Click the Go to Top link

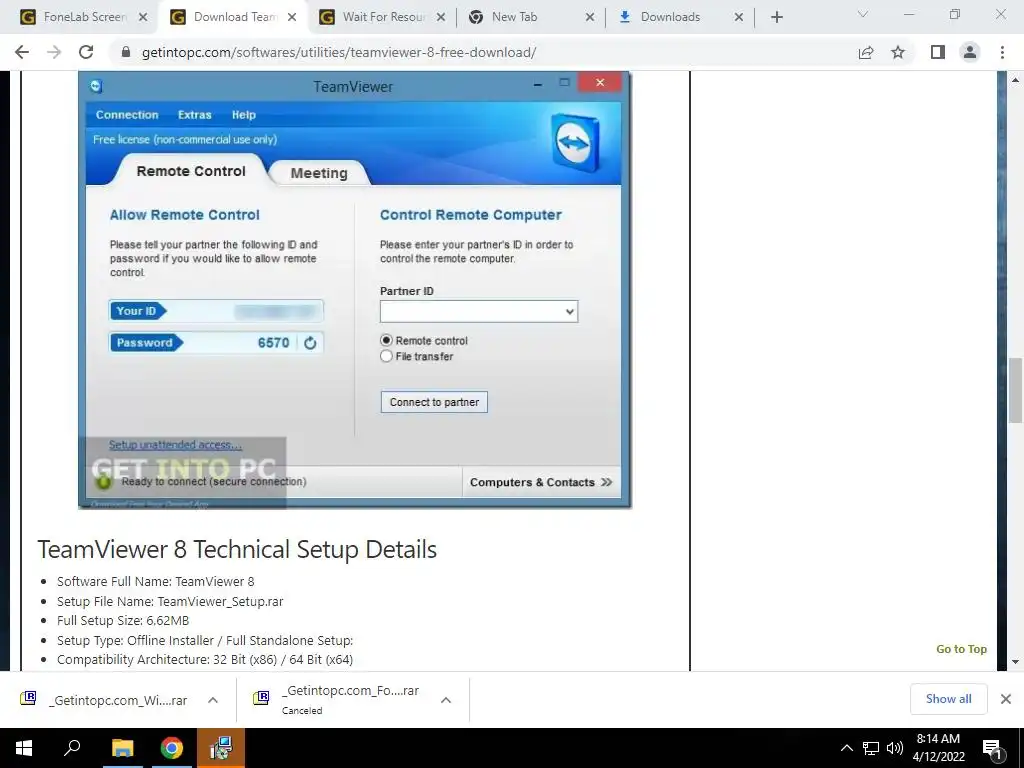(961, 648)
